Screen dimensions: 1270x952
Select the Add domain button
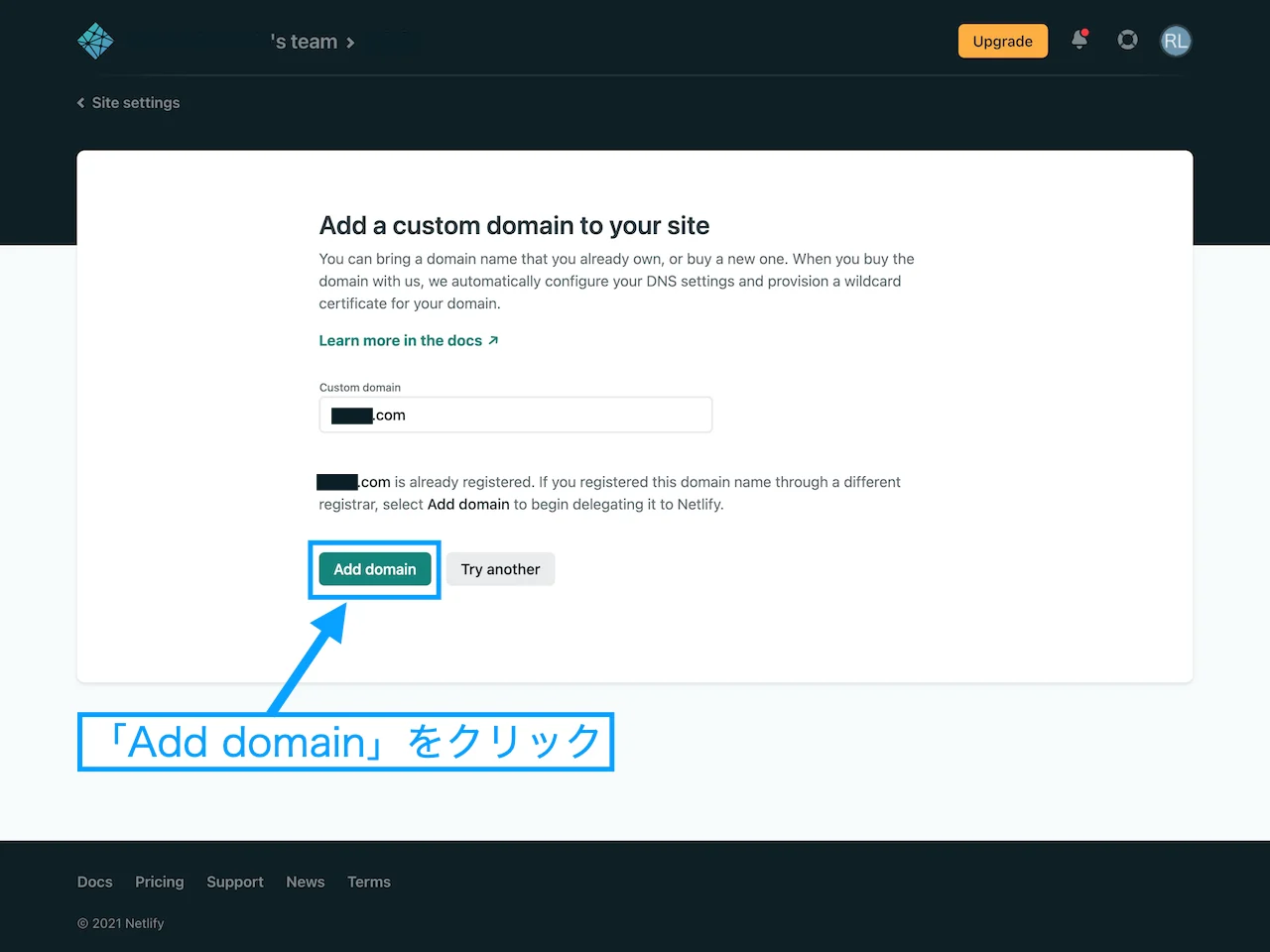tap(374, 569)
